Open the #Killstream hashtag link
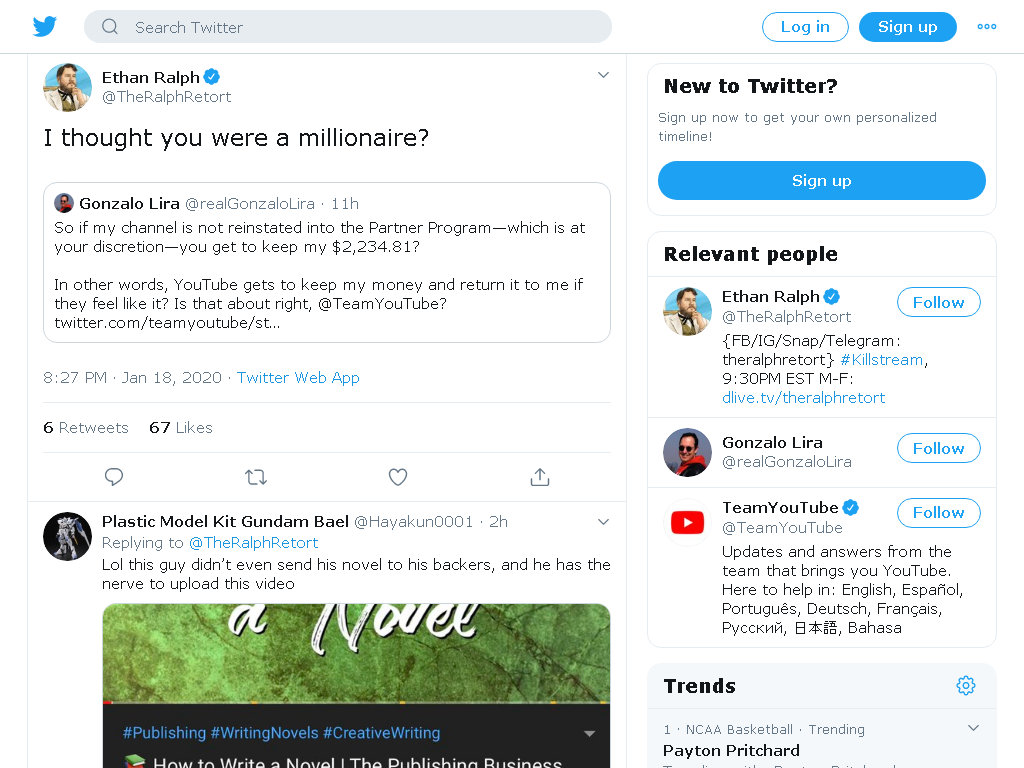 882,360
